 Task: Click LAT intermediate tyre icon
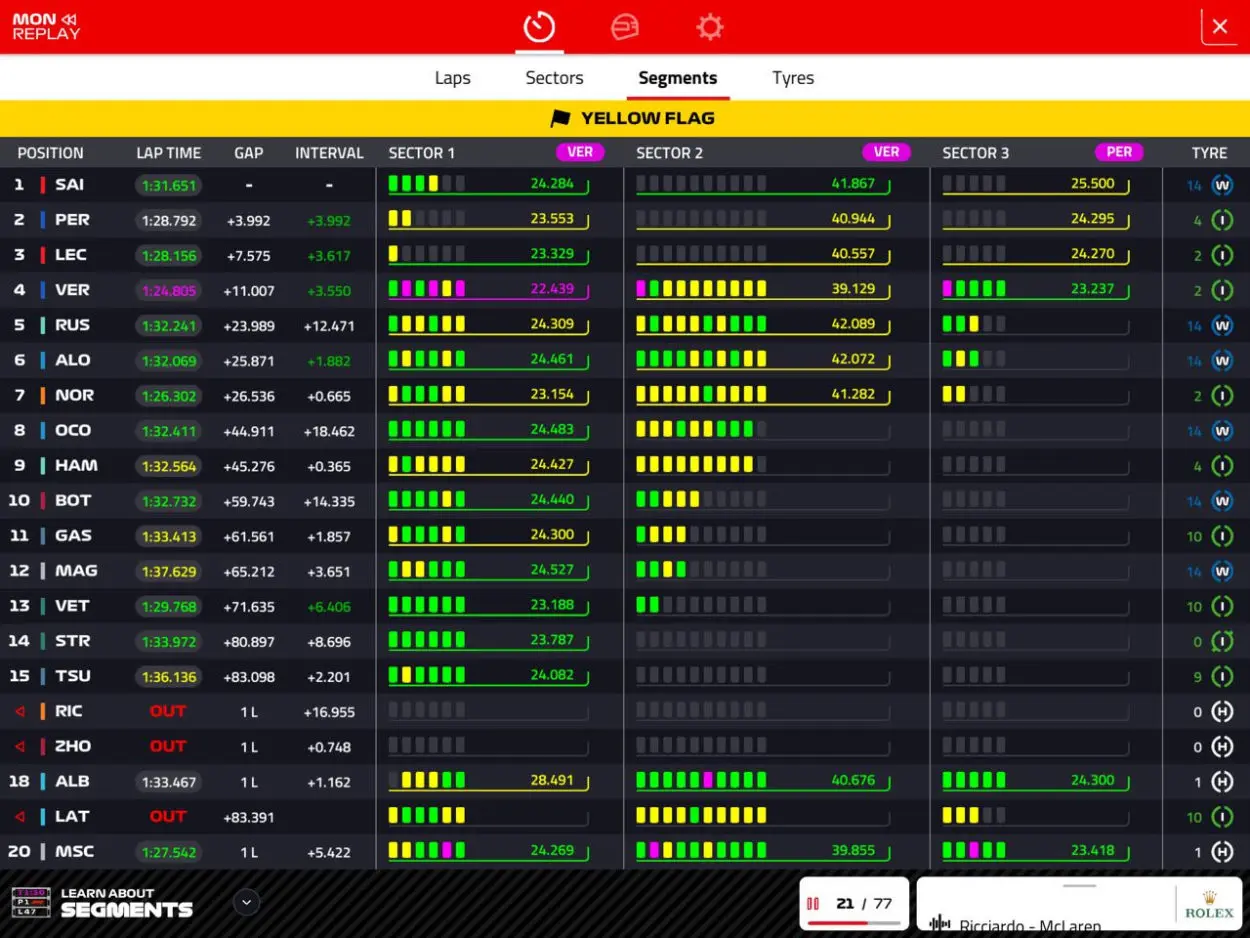1222,817
